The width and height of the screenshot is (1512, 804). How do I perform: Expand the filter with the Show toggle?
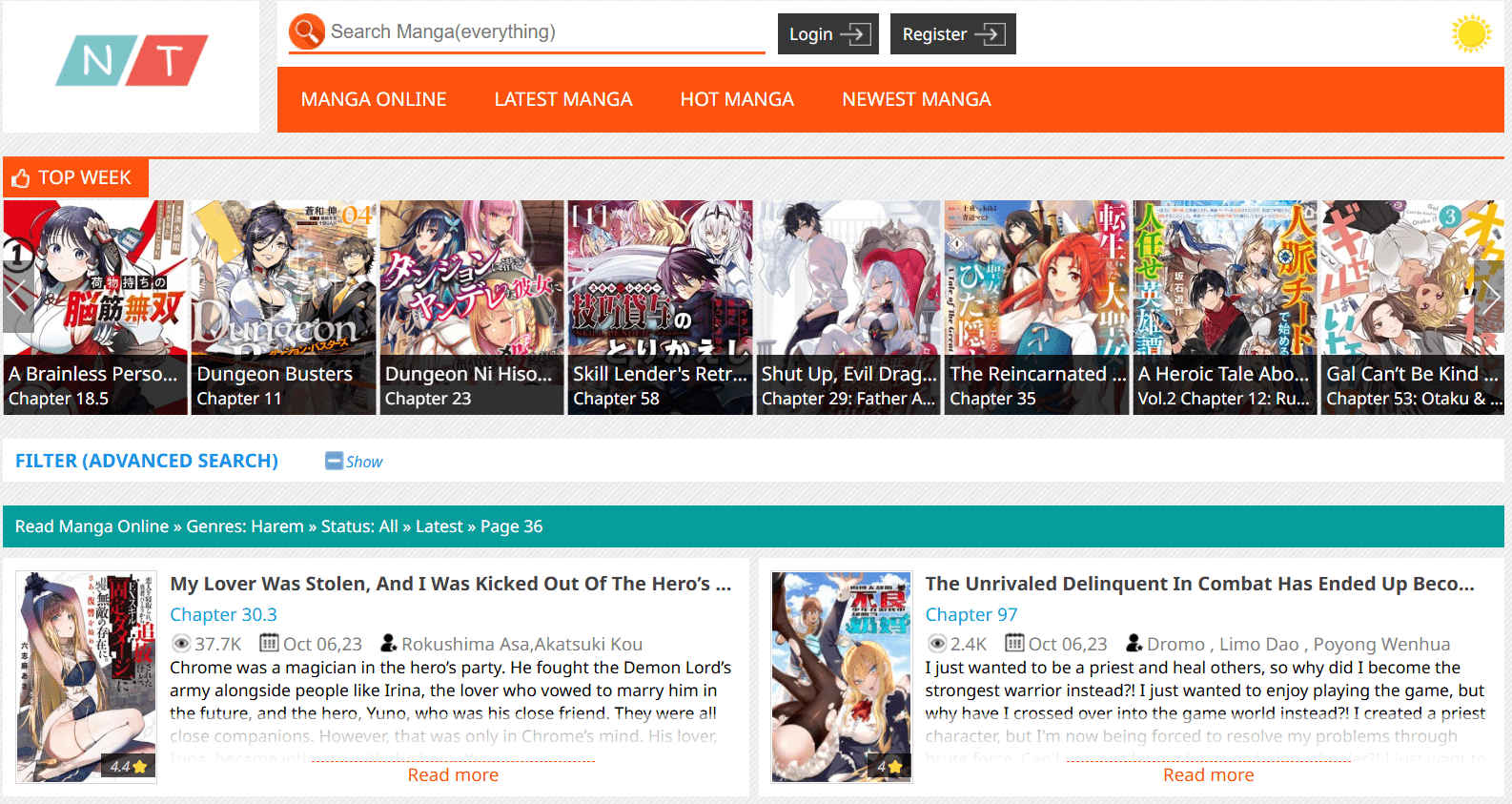(x=354, y=462)
